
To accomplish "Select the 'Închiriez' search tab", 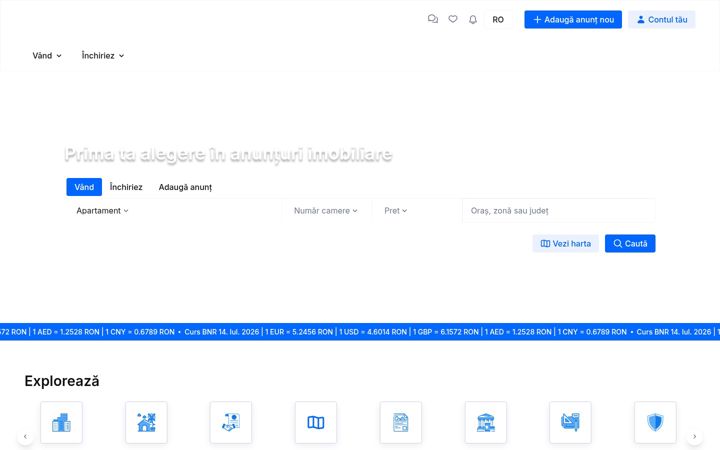I will (126, 187).
